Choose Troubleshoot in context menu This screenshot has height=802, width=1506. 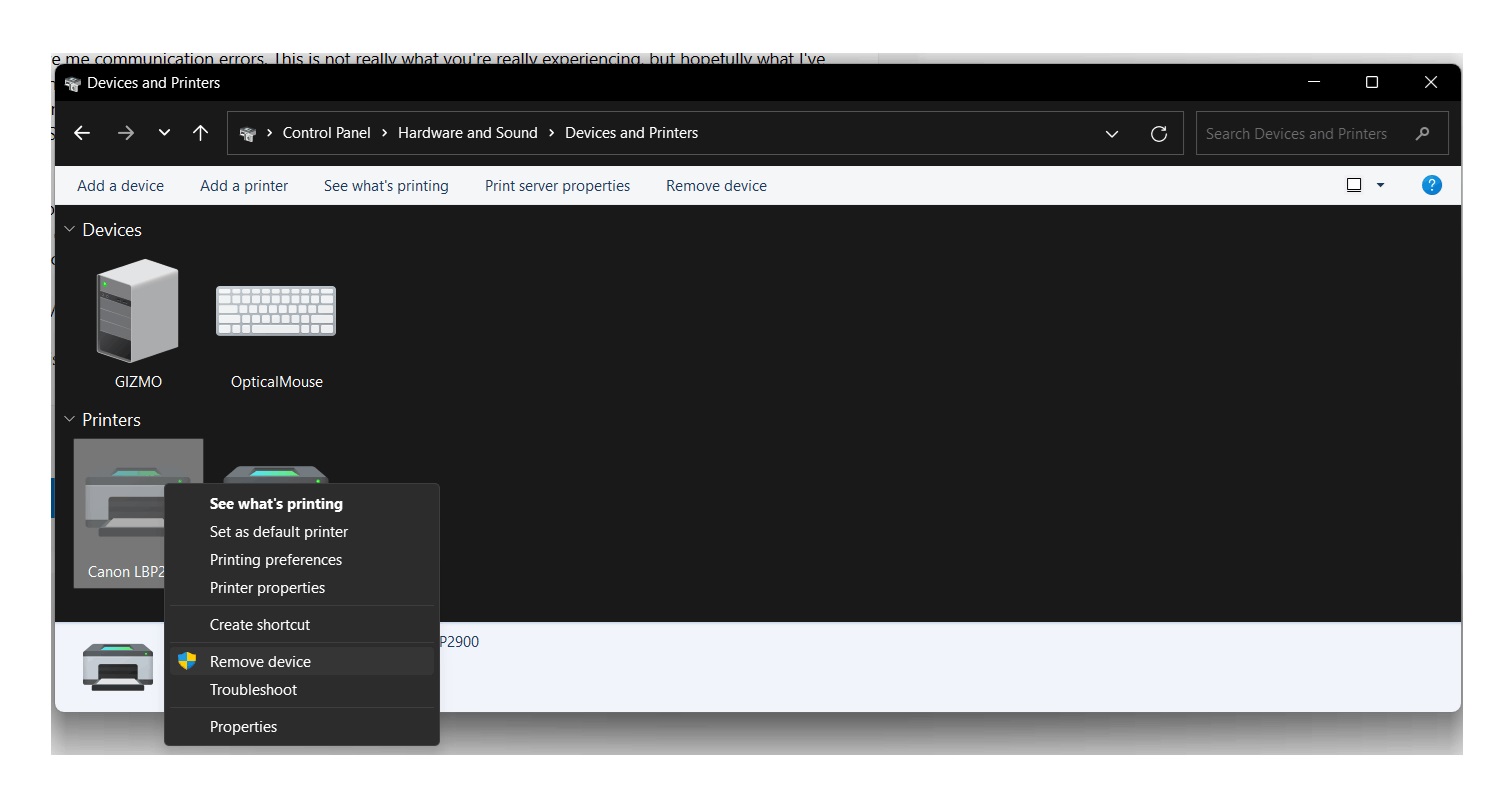[301, 690]
